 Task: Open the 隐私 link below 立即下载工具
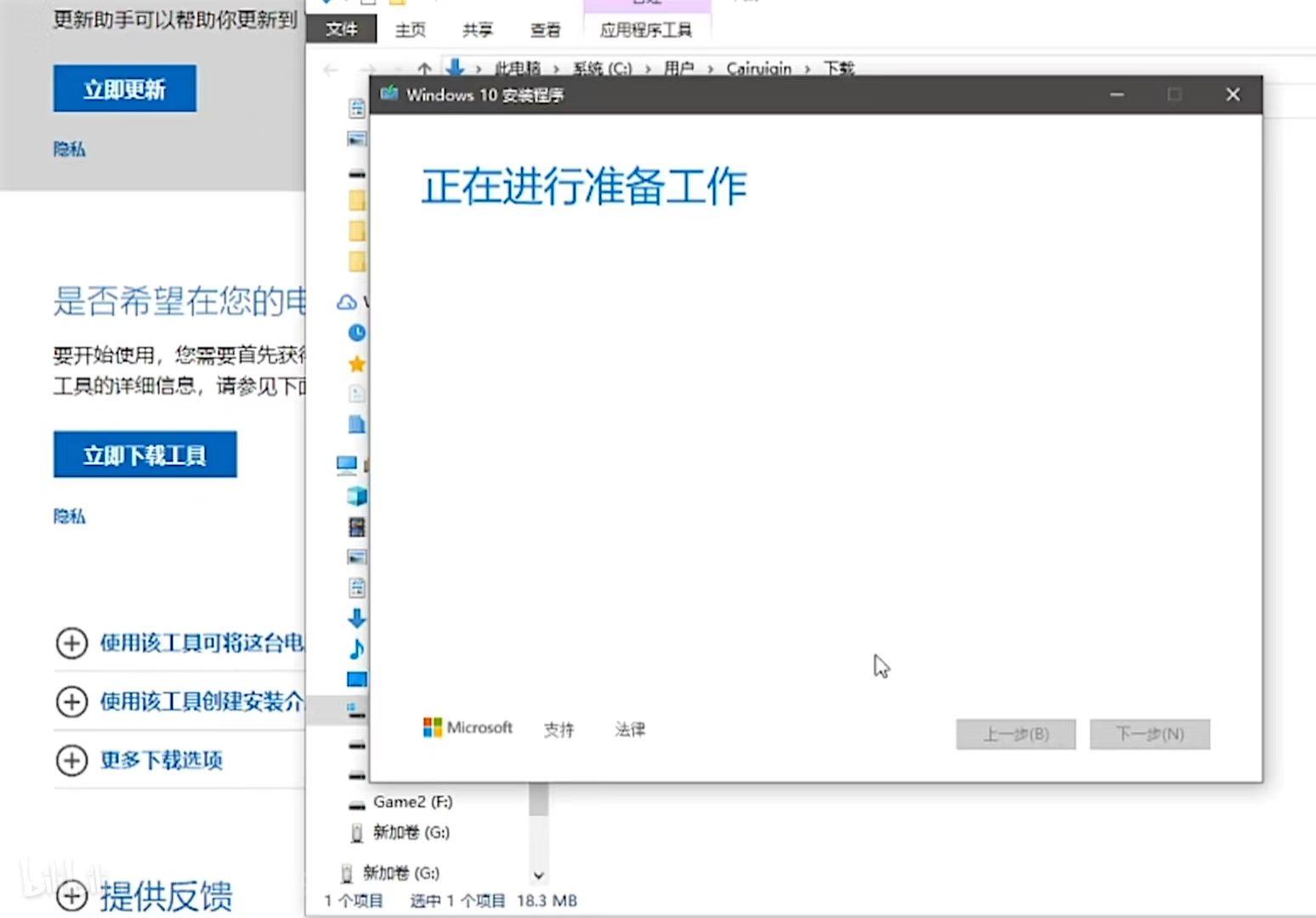click(x=70, y=517)
